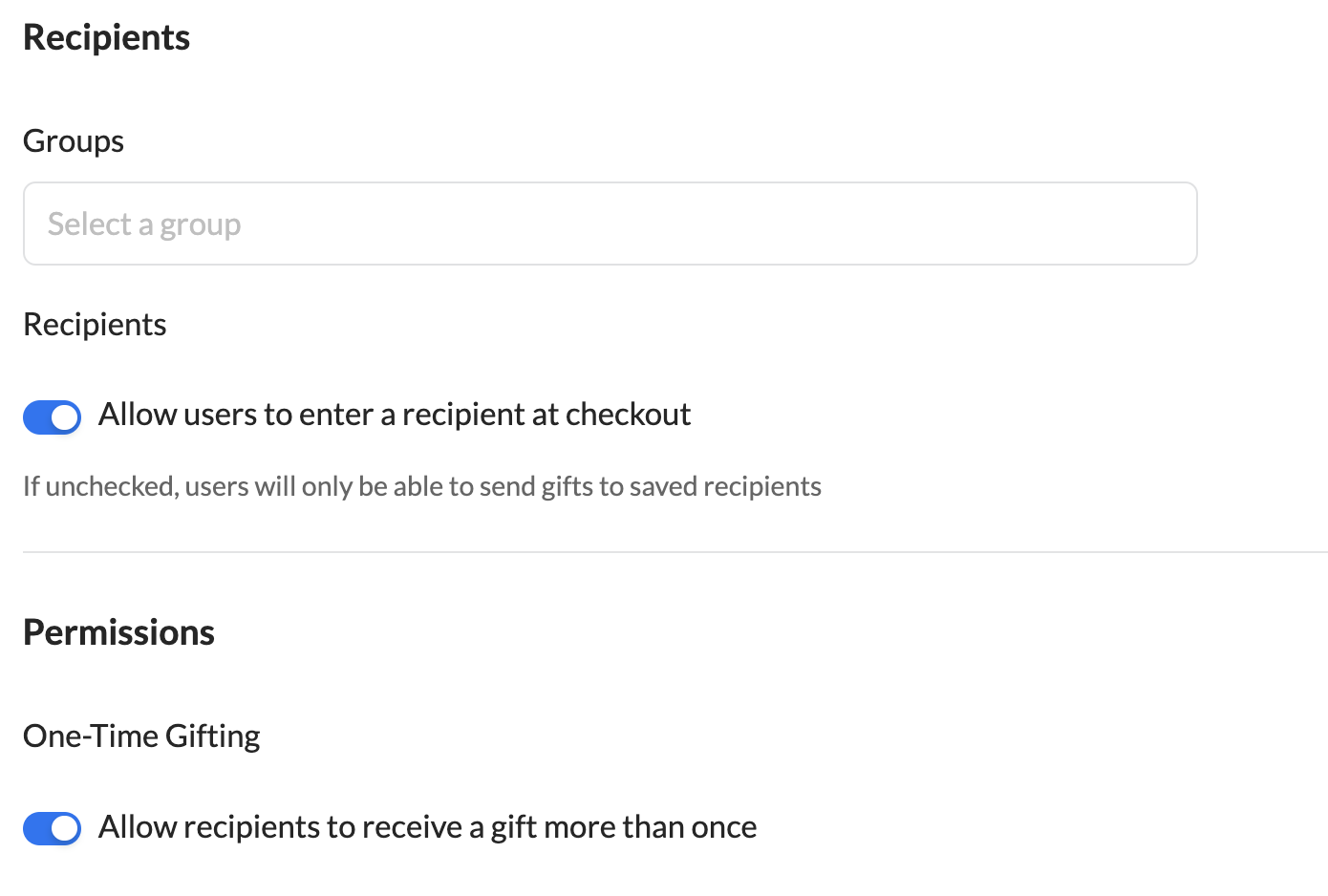This screenshot has height=896, width=1328.
Task: Open the "Select a group" dropdown
Action: pos(610,224)
